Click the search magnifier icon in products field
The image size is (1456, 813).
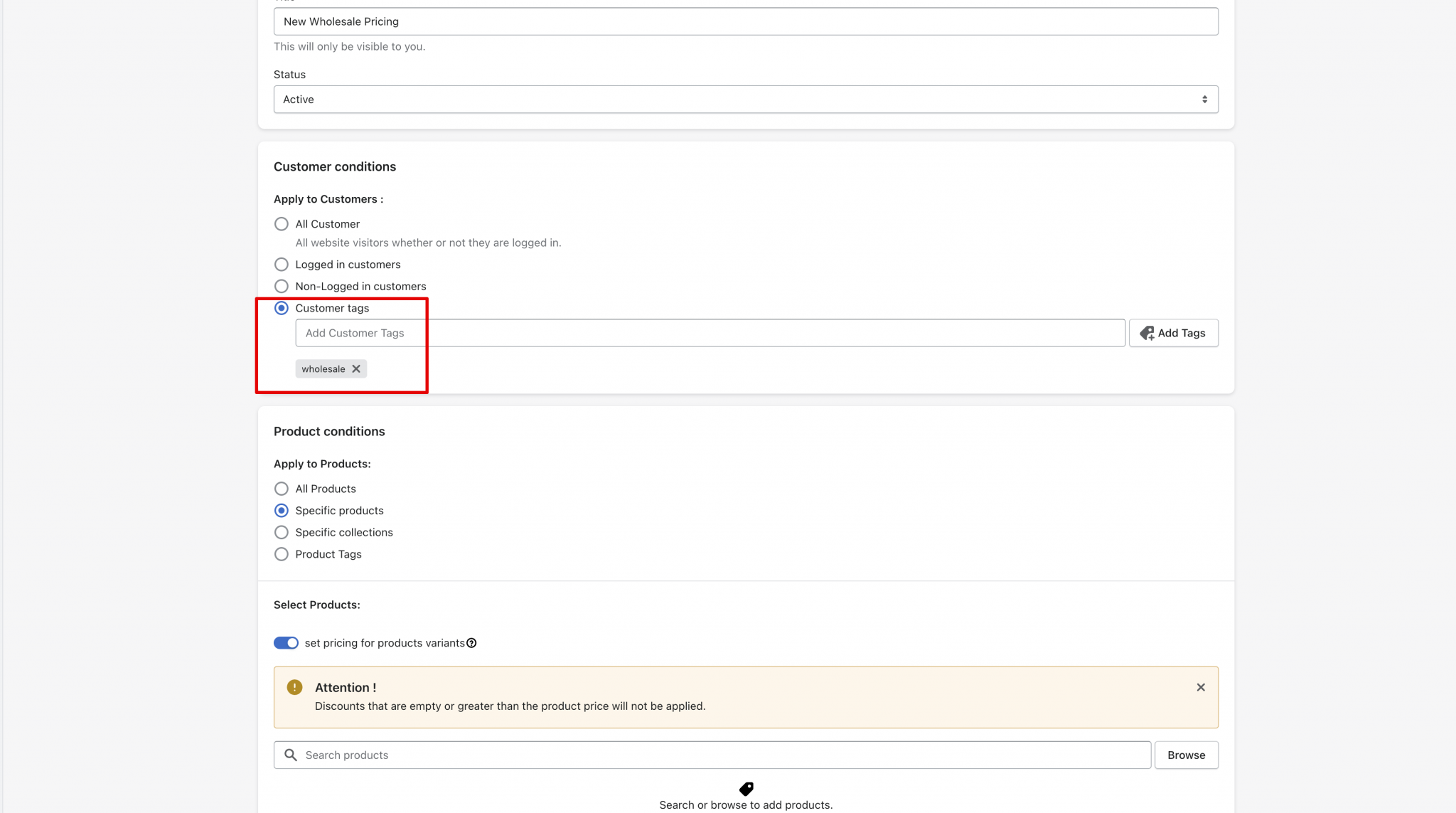pos(291,755)
